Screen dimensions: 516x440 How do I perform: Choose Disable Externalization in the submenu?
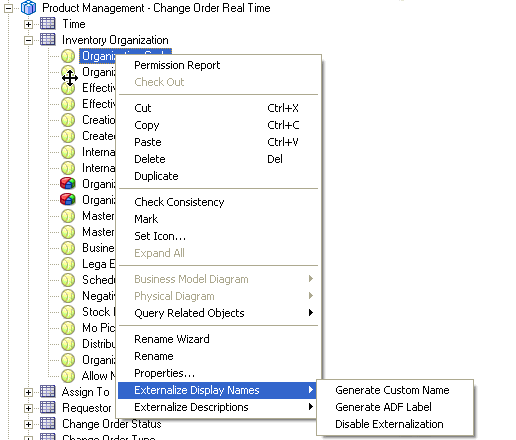pyautogui.click(x=389, y=424)
